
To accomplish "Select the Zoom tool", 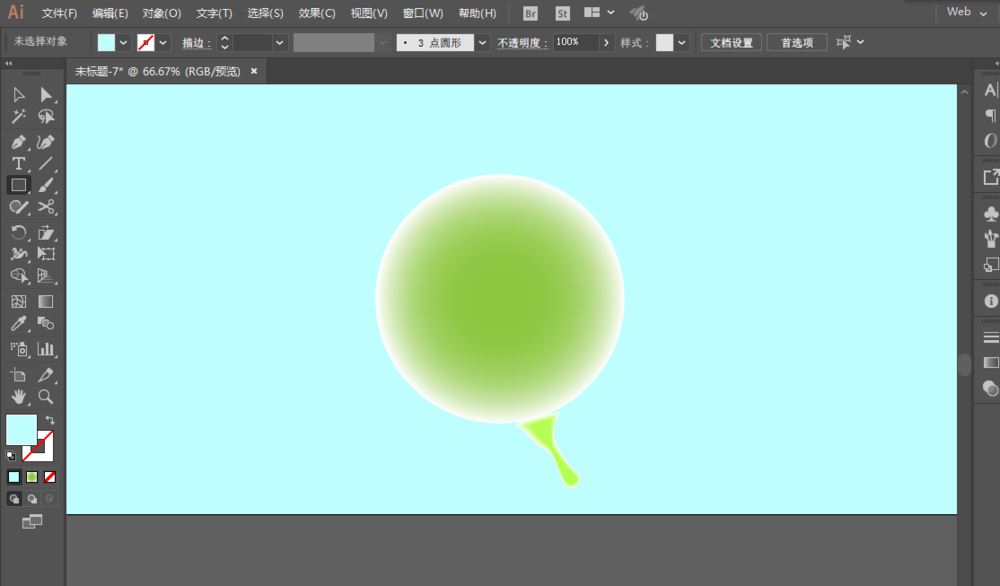I will 46,396.
